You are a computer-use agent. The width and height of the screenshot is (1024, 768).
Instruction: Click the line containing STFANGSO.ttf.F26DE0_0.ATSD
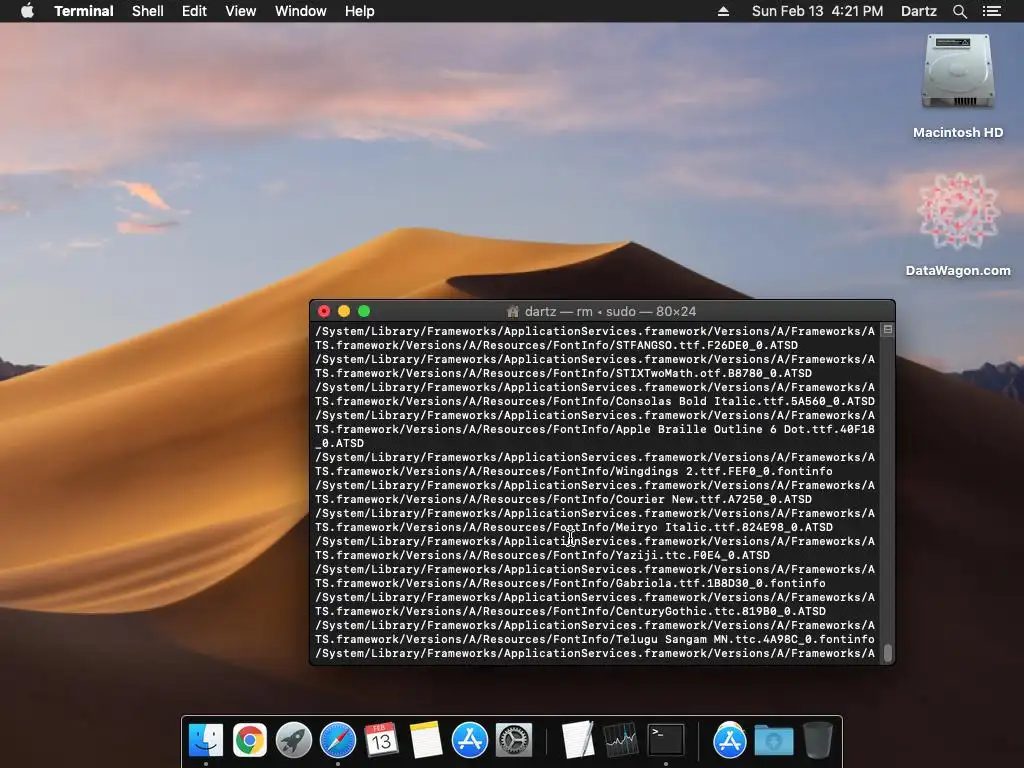click(556, 345)
